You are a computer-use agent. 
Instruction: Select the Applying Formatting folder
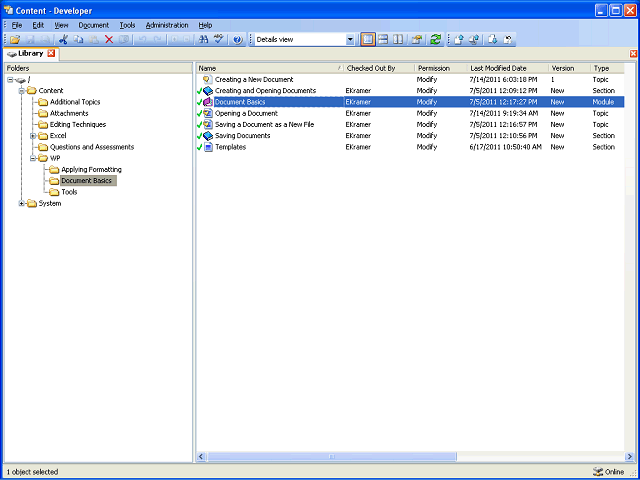pos(91,169)
